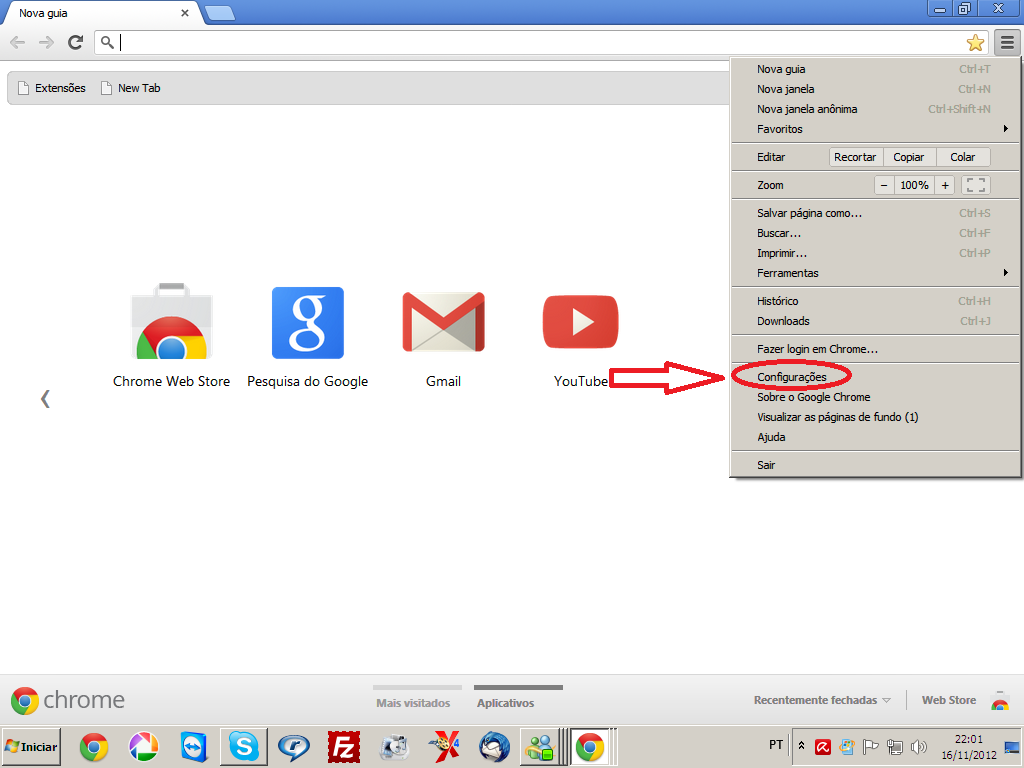1024x768 pixels.
Task: Click the bookmark star in address bar
Action: pos(975,43)
